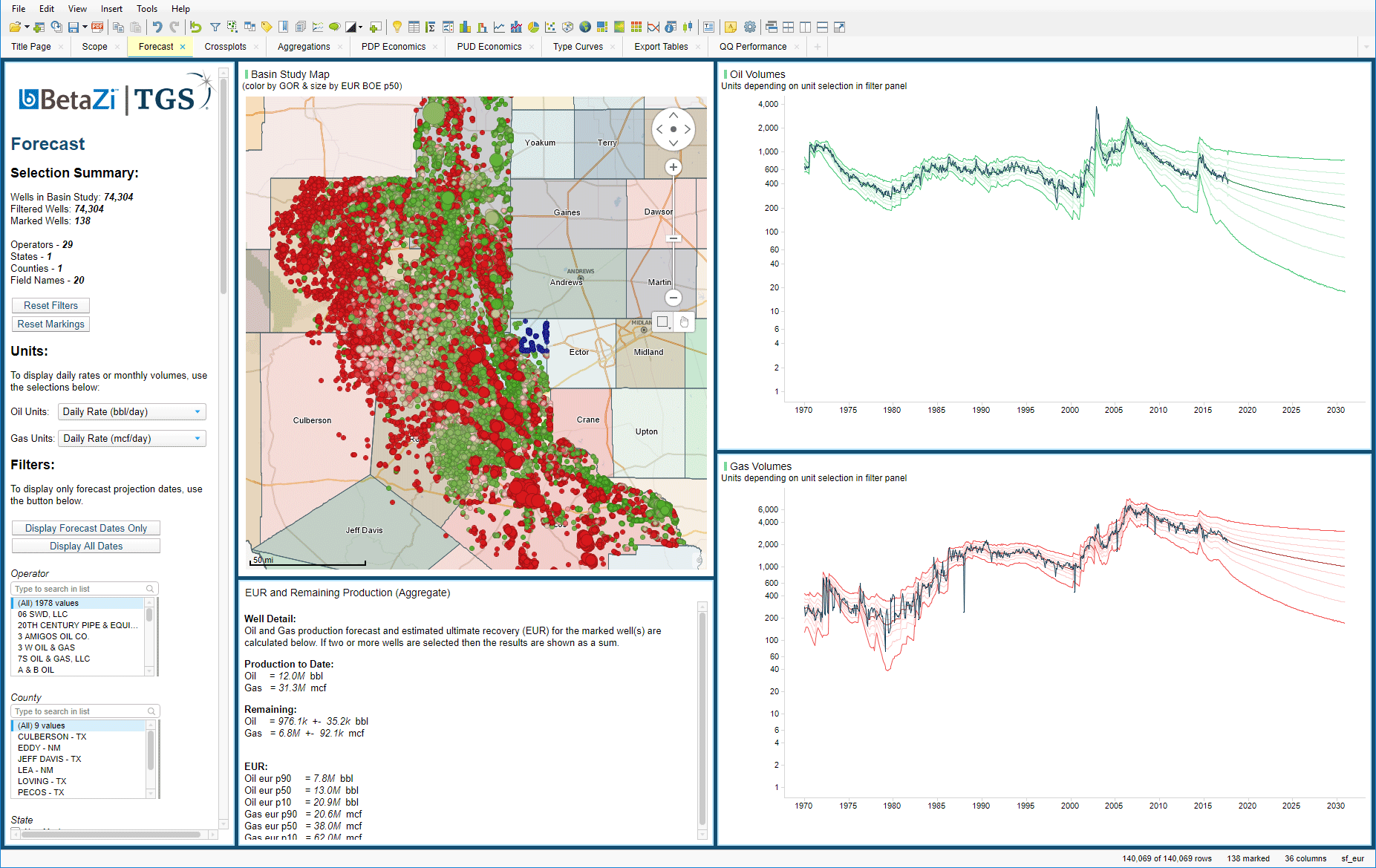This screenshot has width=1376, height=868.
Task: Open the Gas Units dropdown
Action: pyautogui.click(x=131, y=439)
